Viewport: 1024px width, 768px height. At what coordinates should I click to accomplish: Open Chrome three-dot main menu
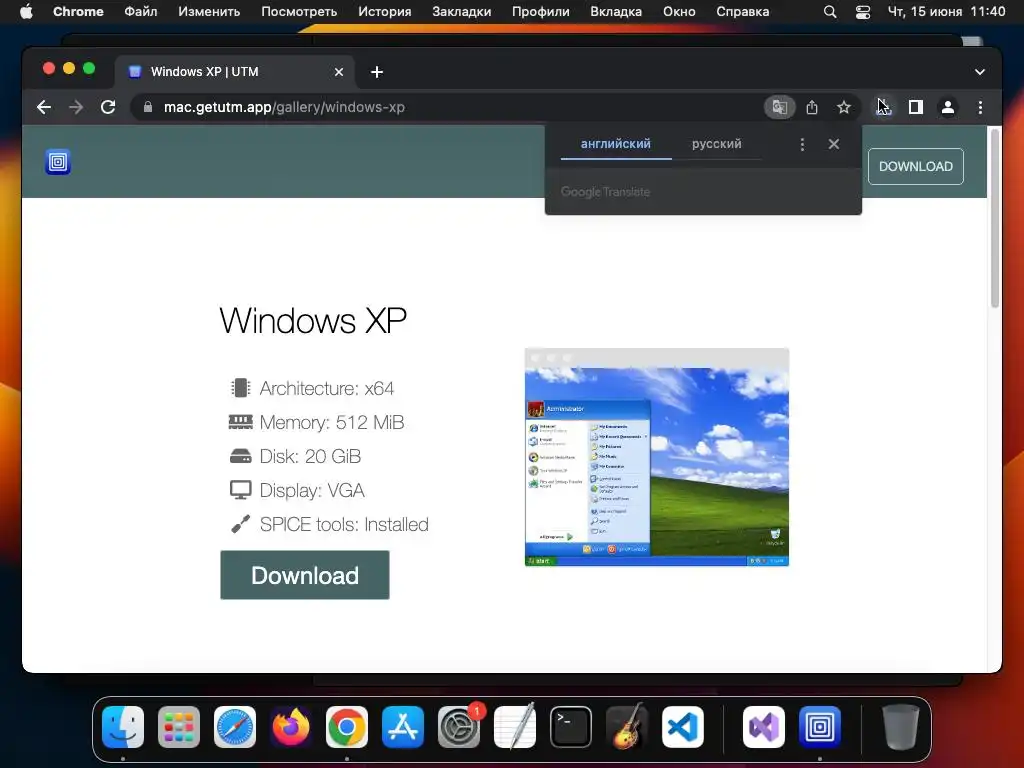pos(980,107)
